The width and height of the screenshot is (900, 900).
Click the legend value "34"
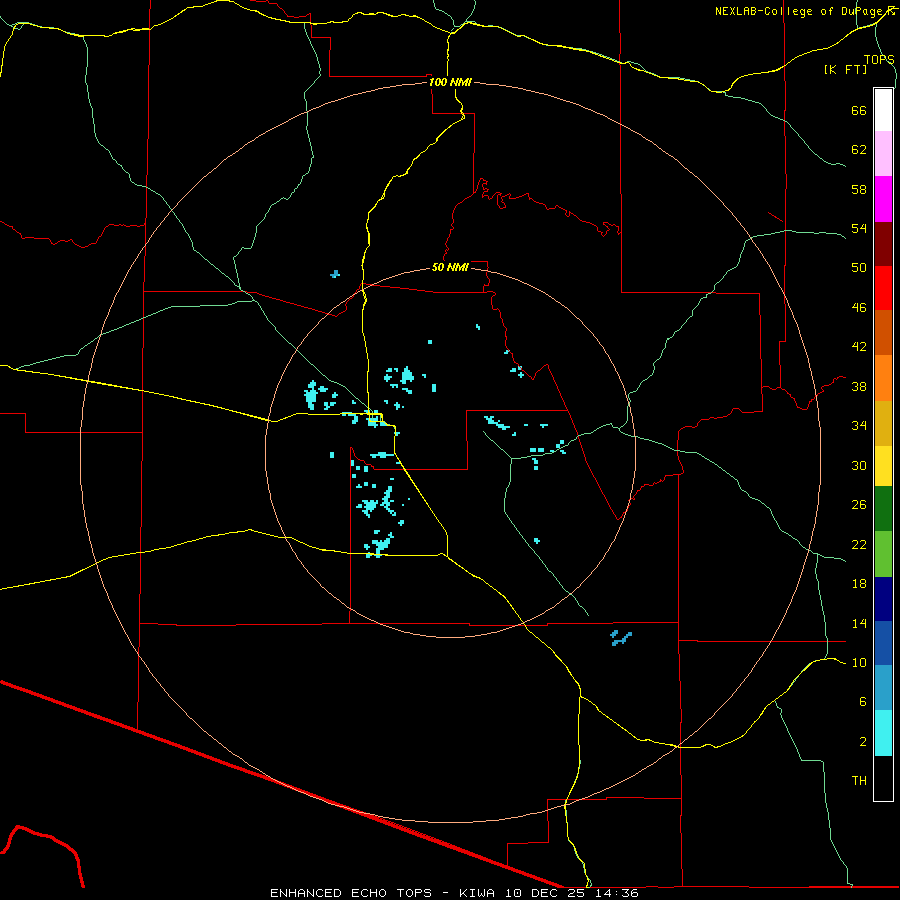(859, 426)
